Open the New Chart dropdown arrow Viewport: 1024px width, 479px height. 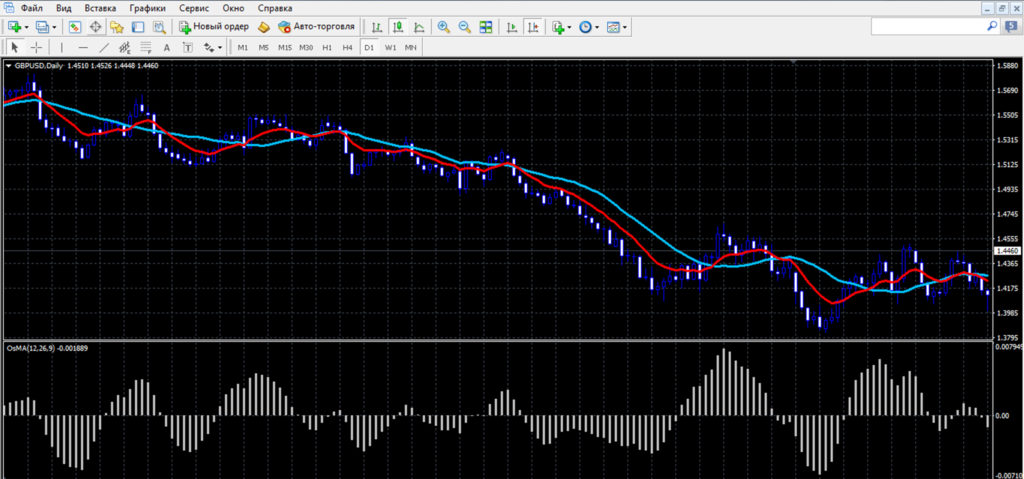click(27, 27)
